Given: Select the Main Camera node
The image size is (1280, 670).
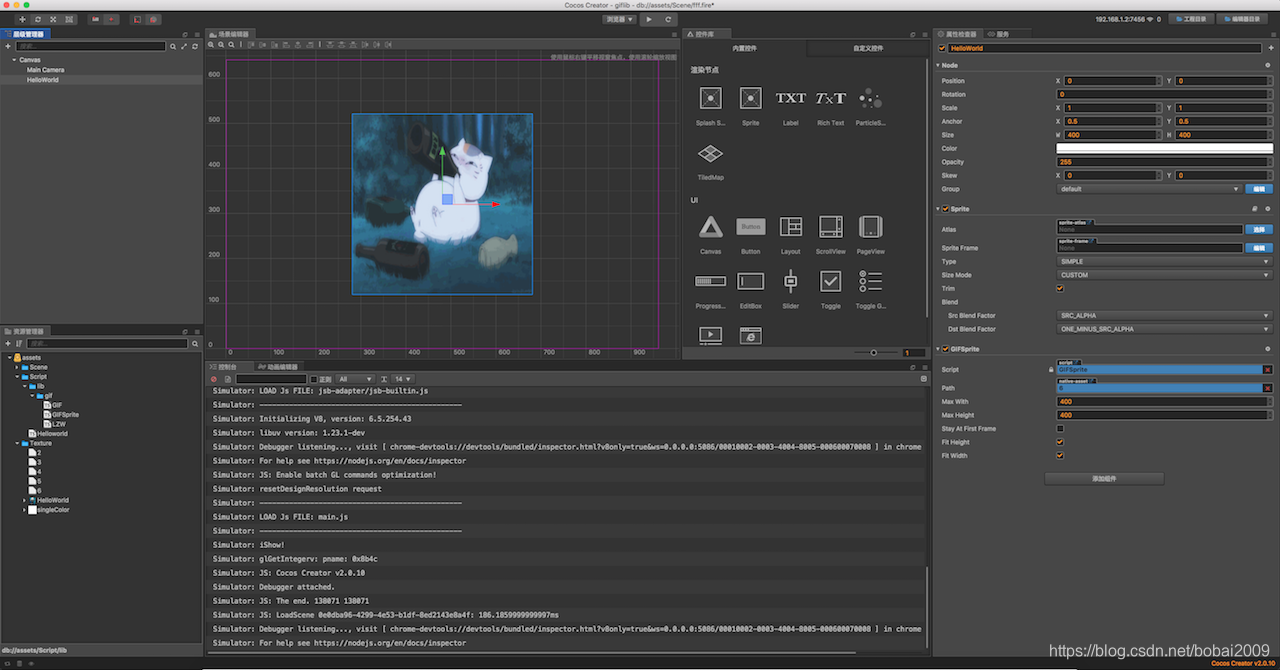Looking at the screenshot, I should click(46, 69).
